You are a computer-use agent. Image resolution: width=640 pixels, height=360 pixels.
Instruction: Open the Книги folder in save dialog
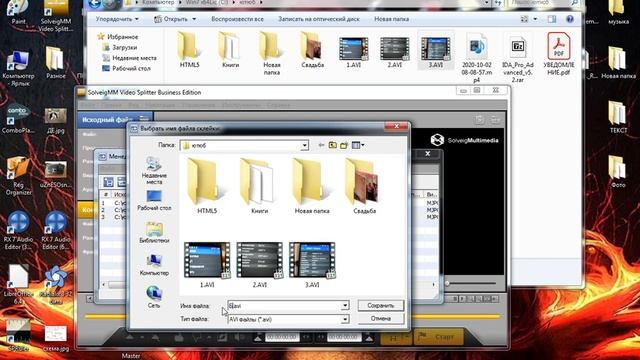pos(259,186)
